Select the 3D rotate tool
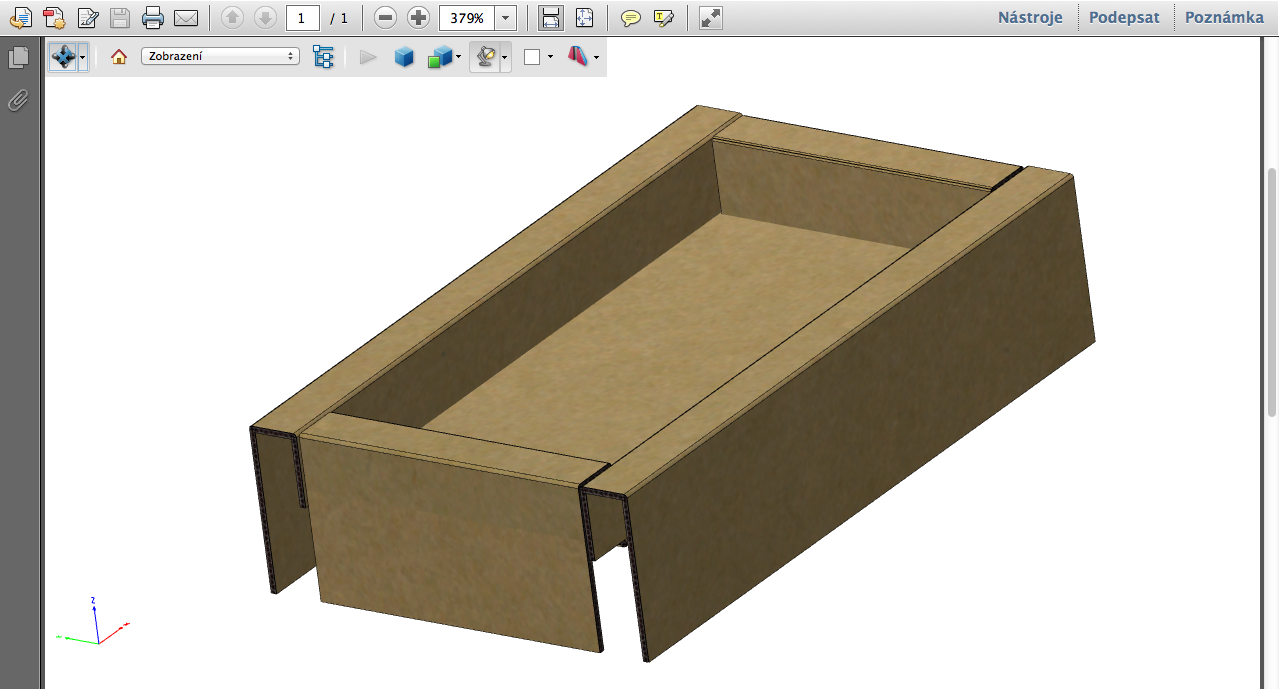Screen dimensions: 1279x689 tap(63, 57)
